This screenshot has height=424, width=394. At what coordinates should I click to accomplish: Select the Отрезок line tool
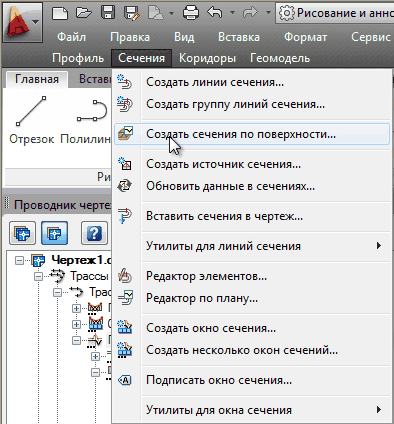[31, 120]
